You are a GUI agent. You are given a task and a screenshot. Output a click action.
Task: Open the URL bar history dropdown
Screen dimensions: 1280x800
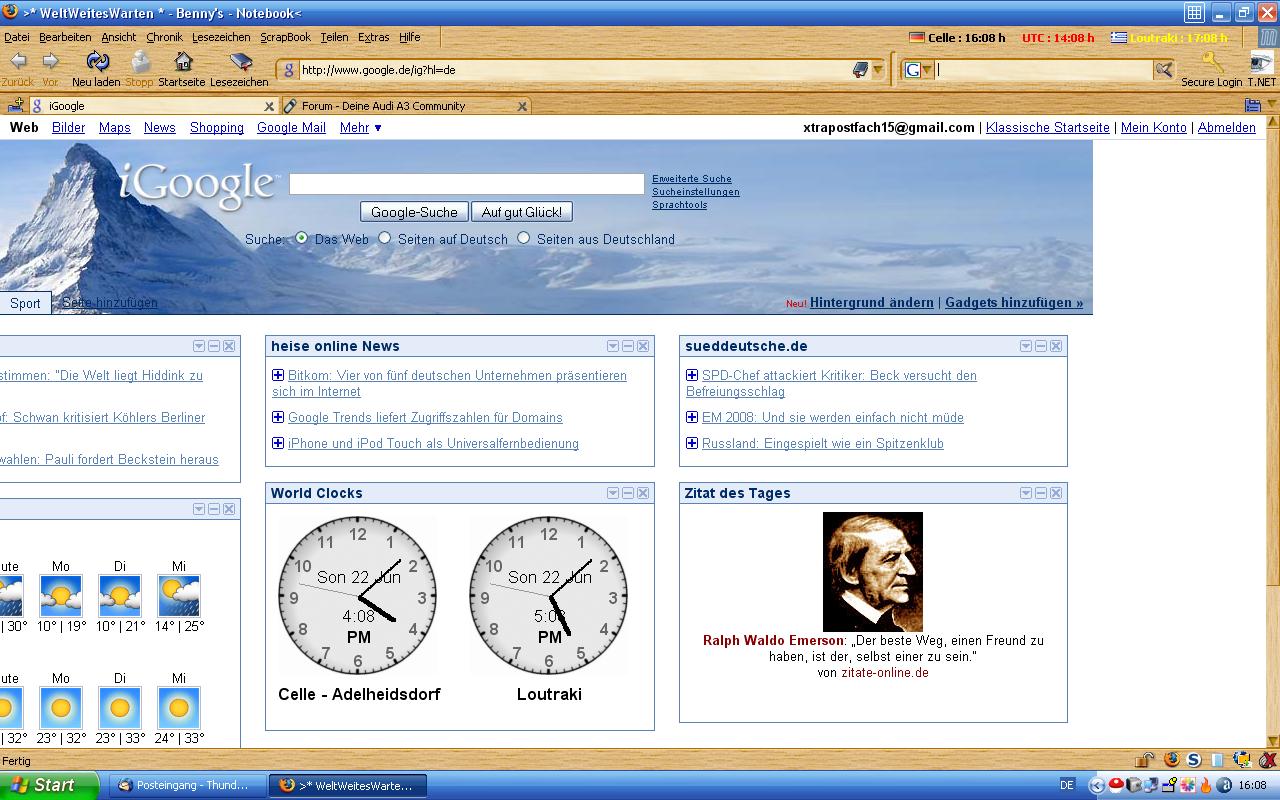(x=878, y=70)
